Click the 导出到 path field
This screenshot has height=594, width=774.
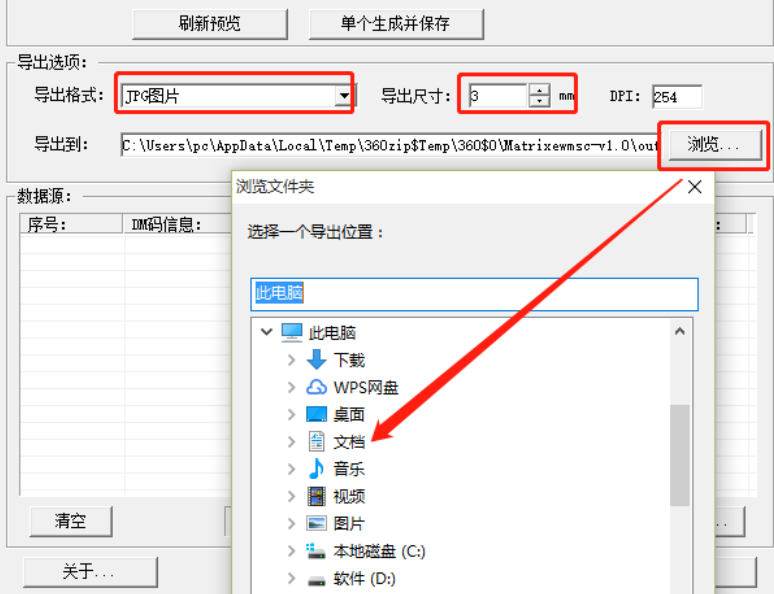389,145
